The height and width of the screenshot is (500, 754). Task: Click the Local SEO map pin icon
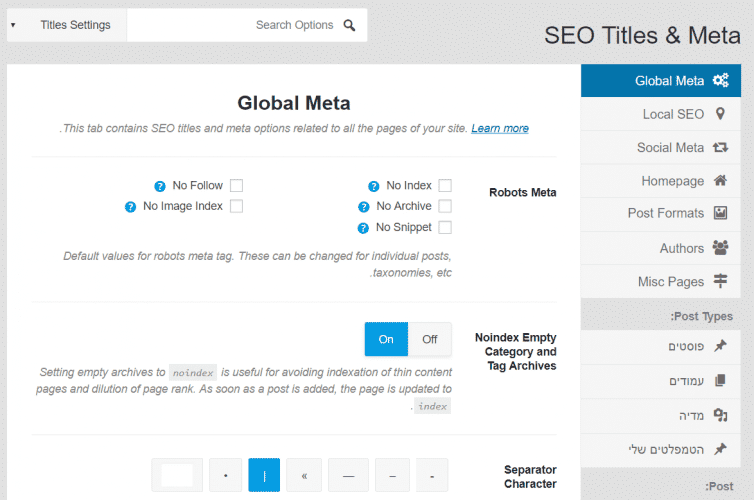tap(720, 114)
